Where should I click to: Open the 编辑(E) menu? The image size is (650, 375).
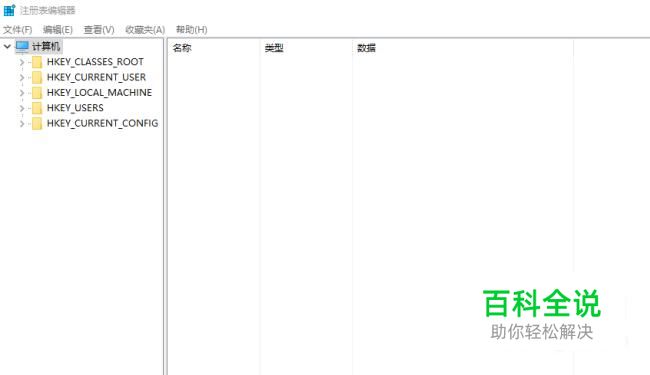point(58,30)
